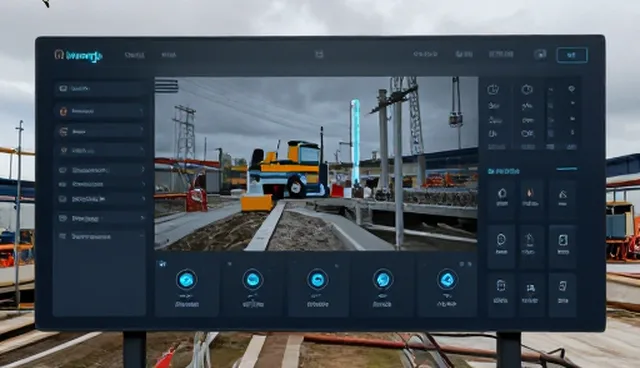Click the outlined blue button at top right
The width and height of the screenshot is (640, 368).
[x=572, y=55]
